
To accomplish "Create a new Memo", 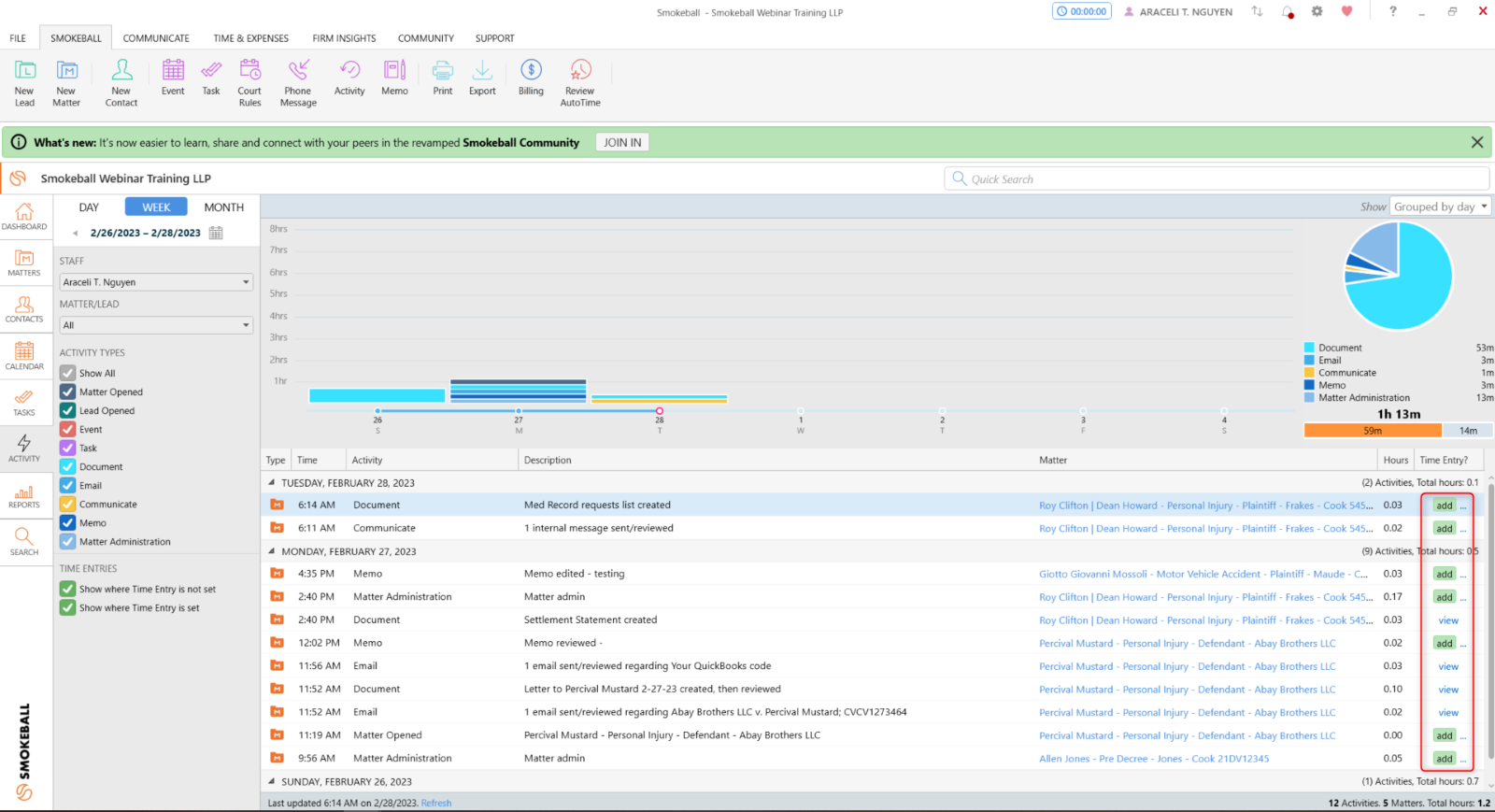I will coord(394,77).
